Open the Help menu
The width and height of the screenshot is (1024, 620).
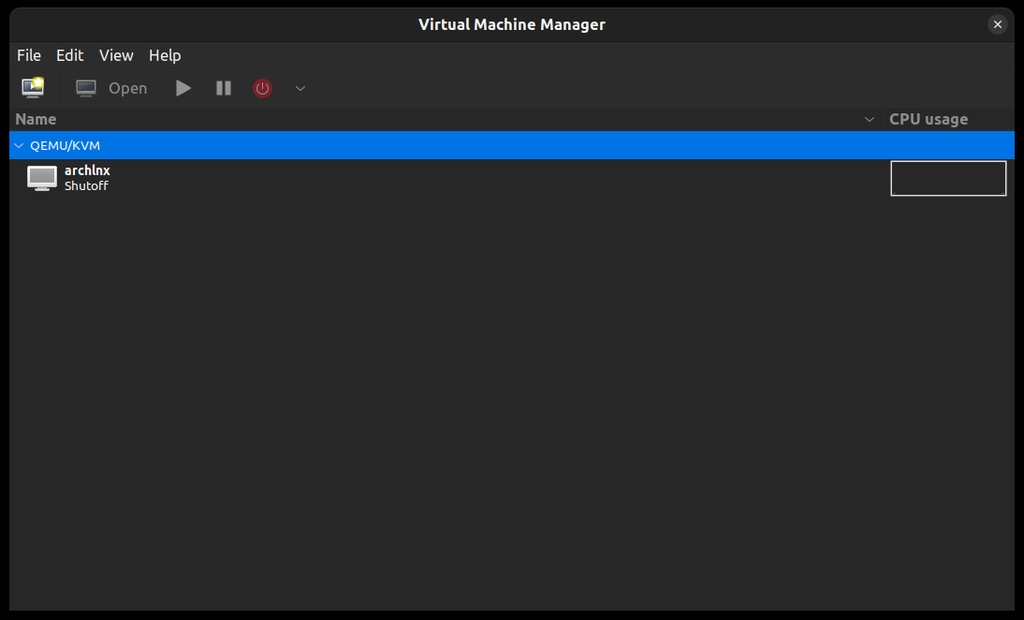[165, 55]
